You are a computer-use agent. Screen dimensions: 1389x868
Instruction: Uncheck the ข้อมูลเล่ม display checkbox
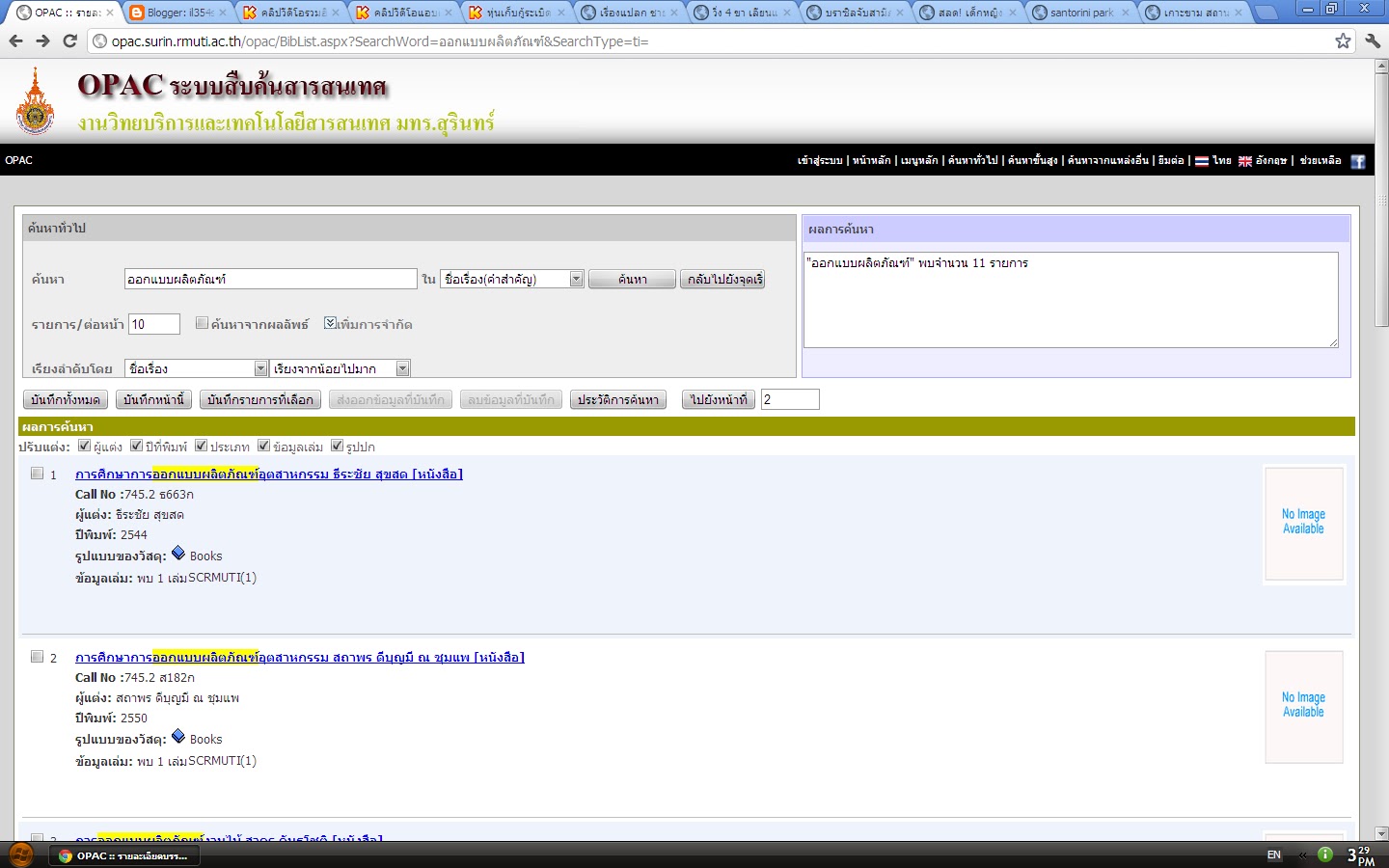click(x=263, y=446)
